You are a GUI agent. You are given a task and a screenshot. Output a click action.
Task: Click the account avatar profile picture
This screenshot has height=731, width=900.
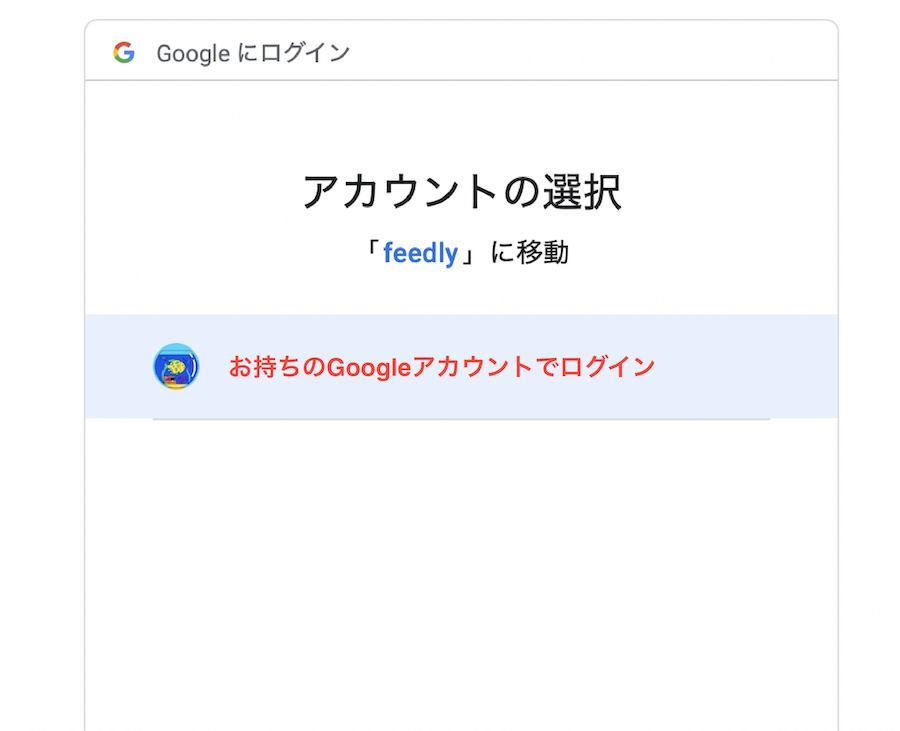click(176, 366)
